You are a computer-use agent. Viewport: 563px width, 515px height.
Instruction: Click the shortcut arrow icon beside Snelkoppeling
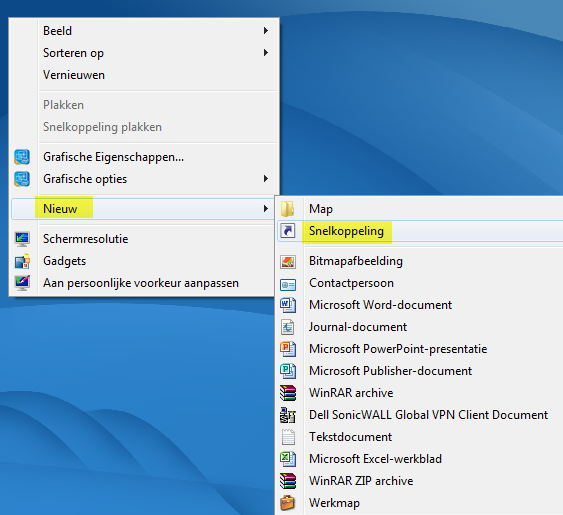288,231
